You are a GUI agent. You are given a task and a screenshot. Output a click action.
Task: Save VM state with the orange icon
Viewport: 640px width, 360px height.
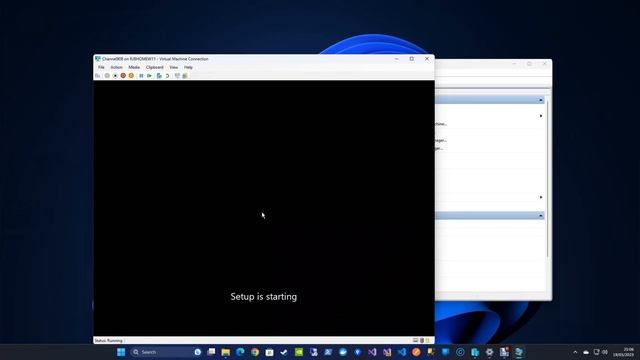click(x=131, y=76)
